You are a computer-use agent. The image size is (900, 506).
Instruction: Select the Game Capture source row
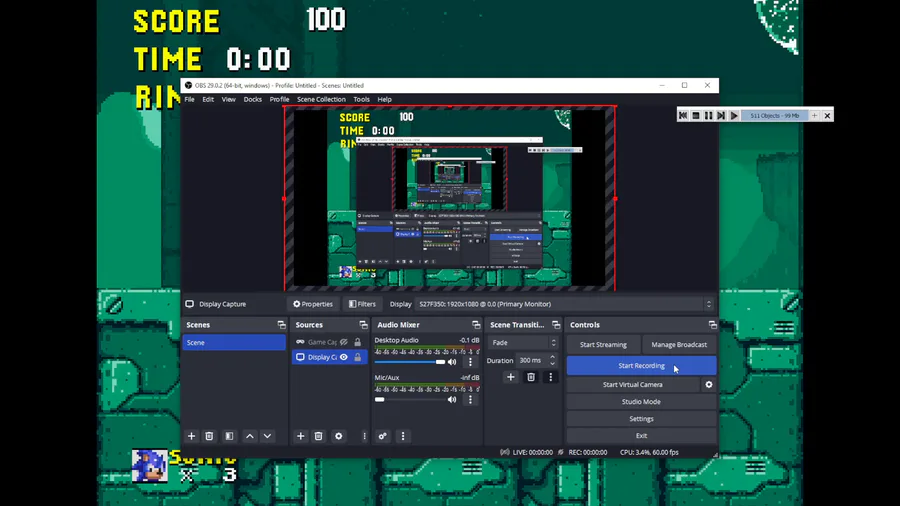329,342
